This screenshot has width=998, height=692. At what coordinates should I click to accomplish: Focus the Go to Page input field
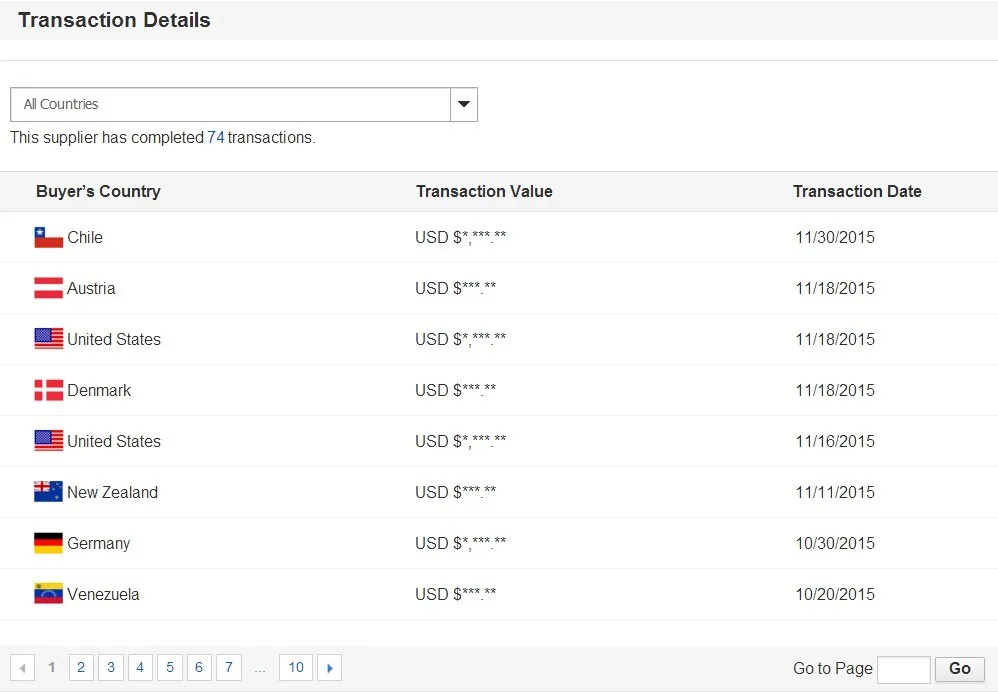tap(904, 669)
